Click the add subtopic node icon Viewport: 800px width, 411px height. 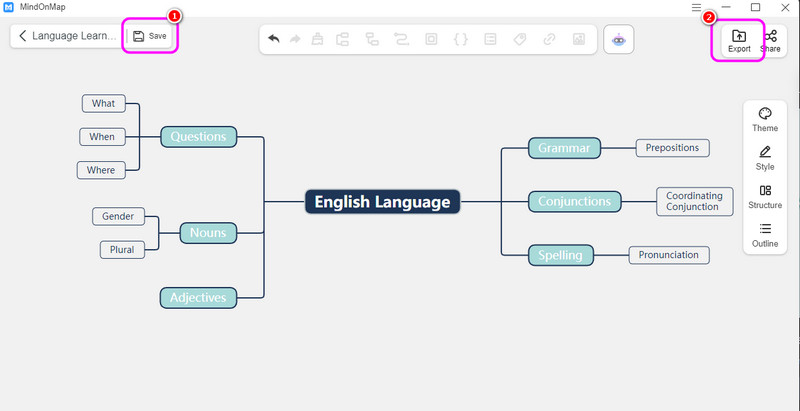[x=372, y=39]
